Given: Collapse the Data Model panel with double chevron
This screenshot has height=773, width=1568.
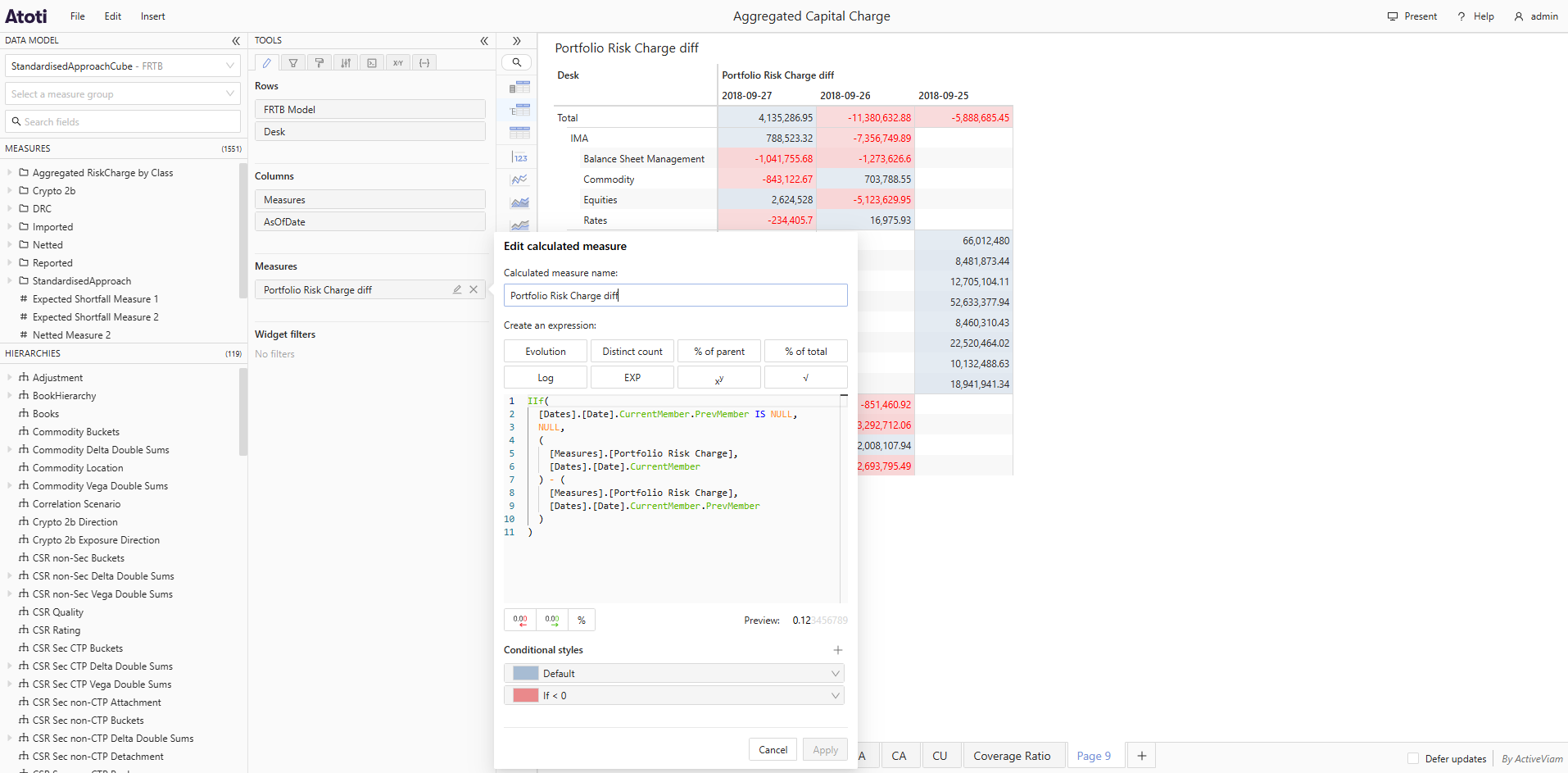Looking at the screenshot, I should coord(236,40).
